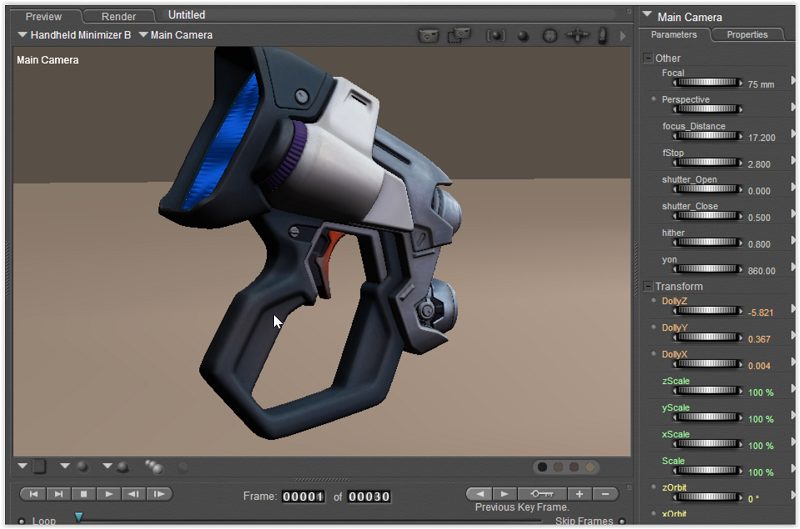
Task: Click the move XZ arrows camera control
Action: (577, 36)
